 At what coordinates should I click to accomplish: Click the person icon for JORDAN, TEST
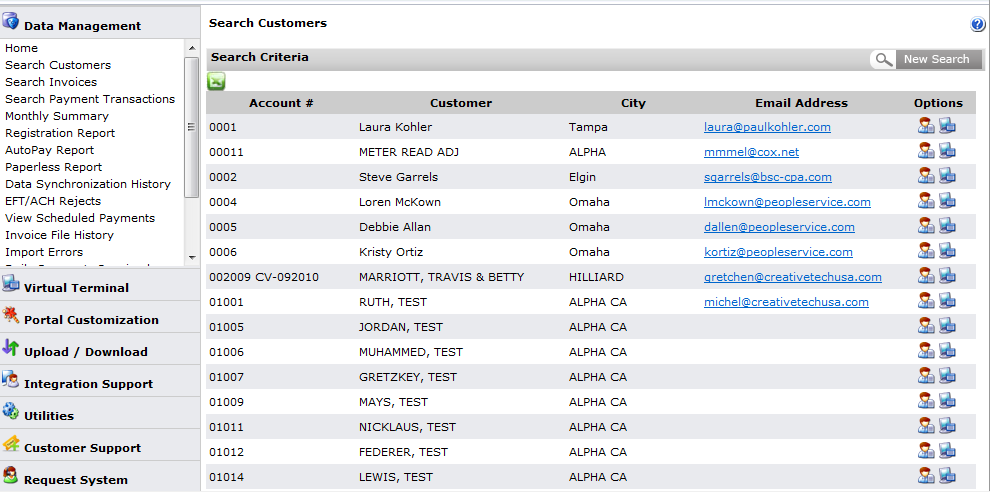tap(926, 326)
